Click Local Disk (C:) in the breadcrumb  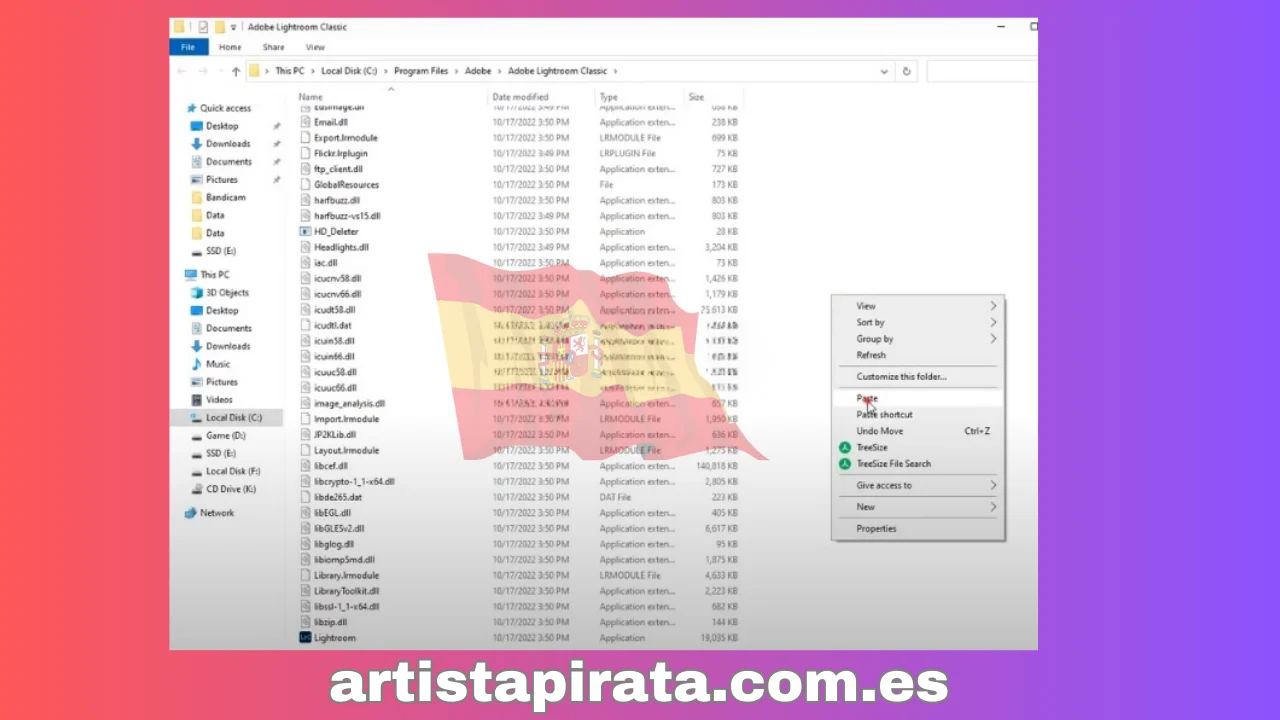349,71
